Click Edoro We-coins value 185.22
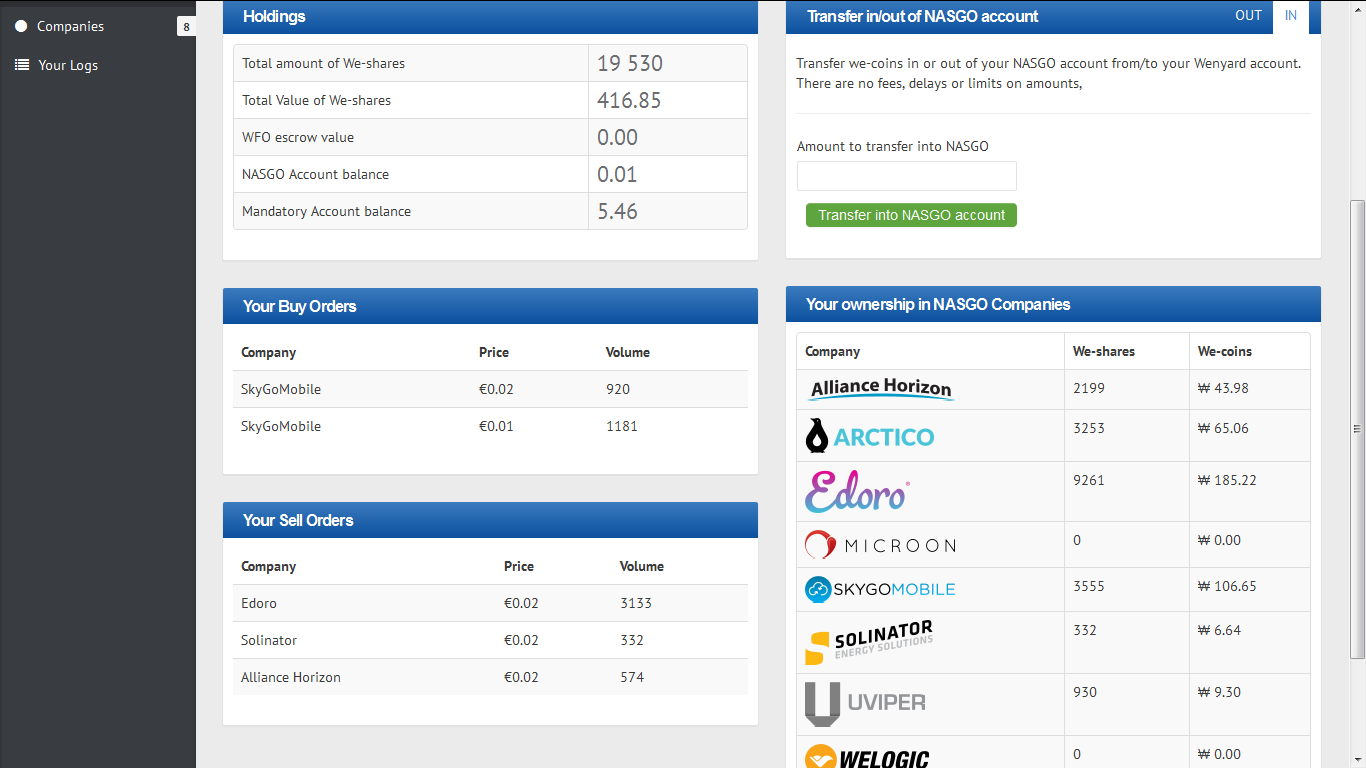1366x768 pixels. click(x=1227, y=480)
